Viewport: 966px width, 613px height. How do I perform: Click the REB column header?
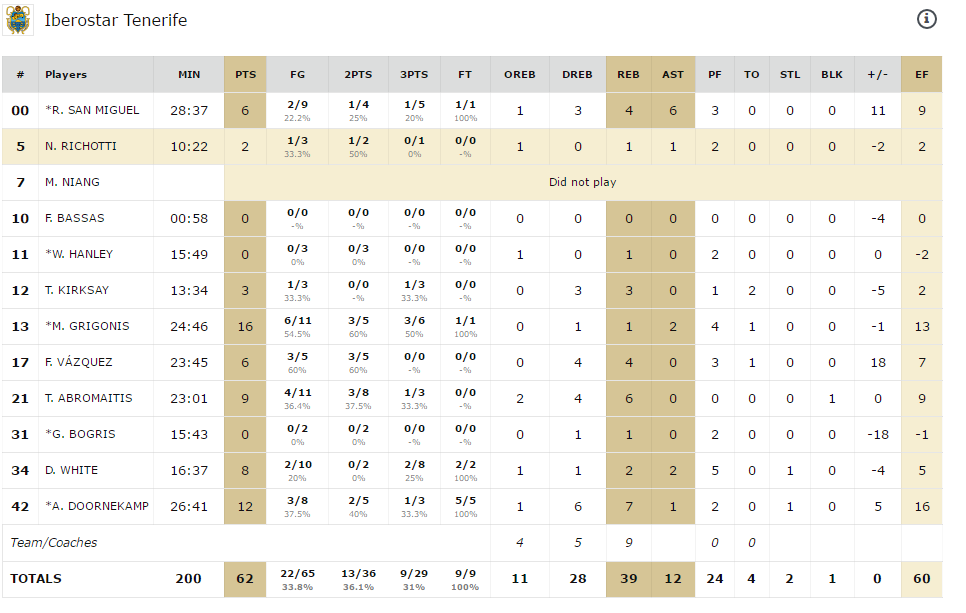628,74
